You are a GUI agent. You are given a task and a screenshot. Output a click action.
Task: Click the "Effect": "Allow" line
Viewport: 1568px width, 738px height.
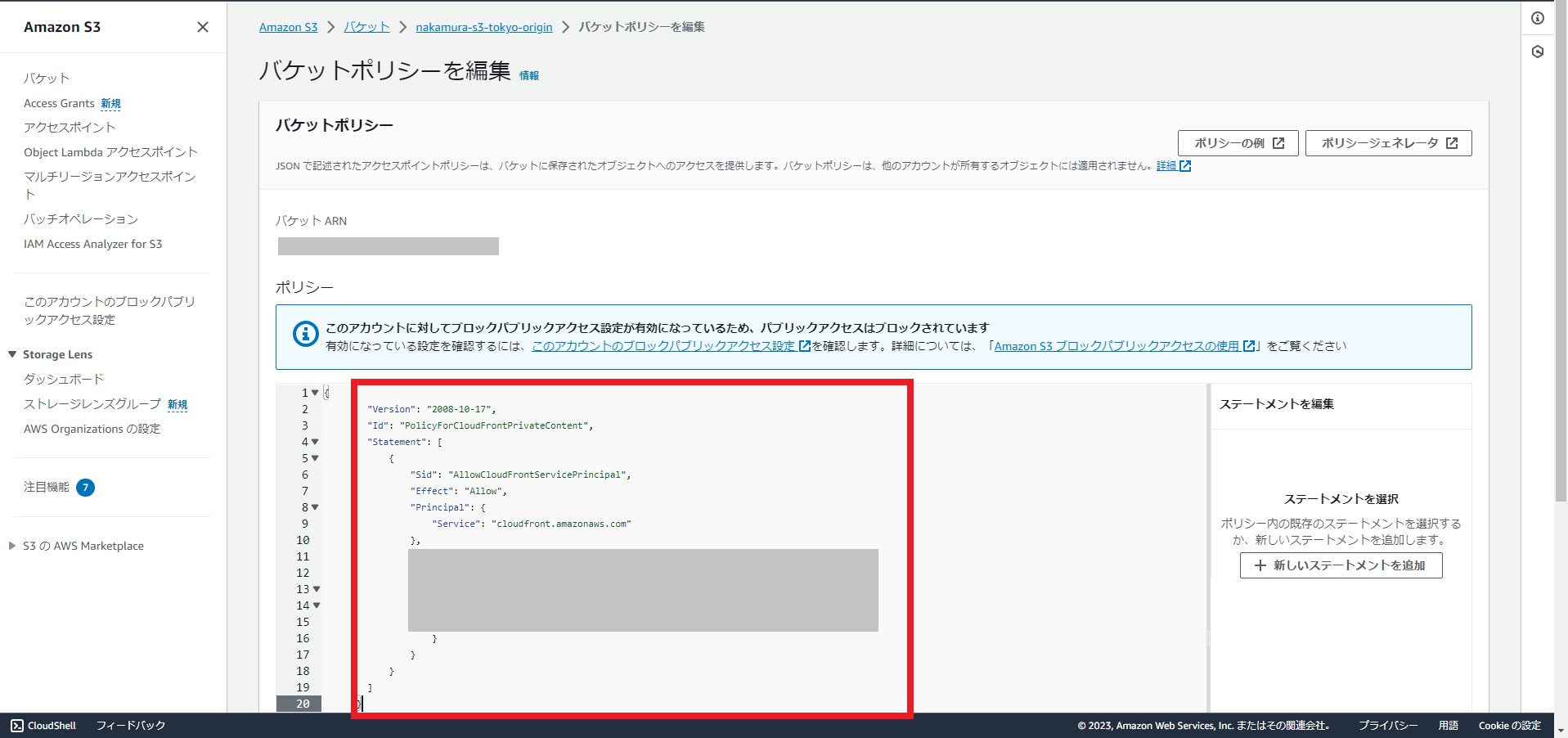coord(458,491)
